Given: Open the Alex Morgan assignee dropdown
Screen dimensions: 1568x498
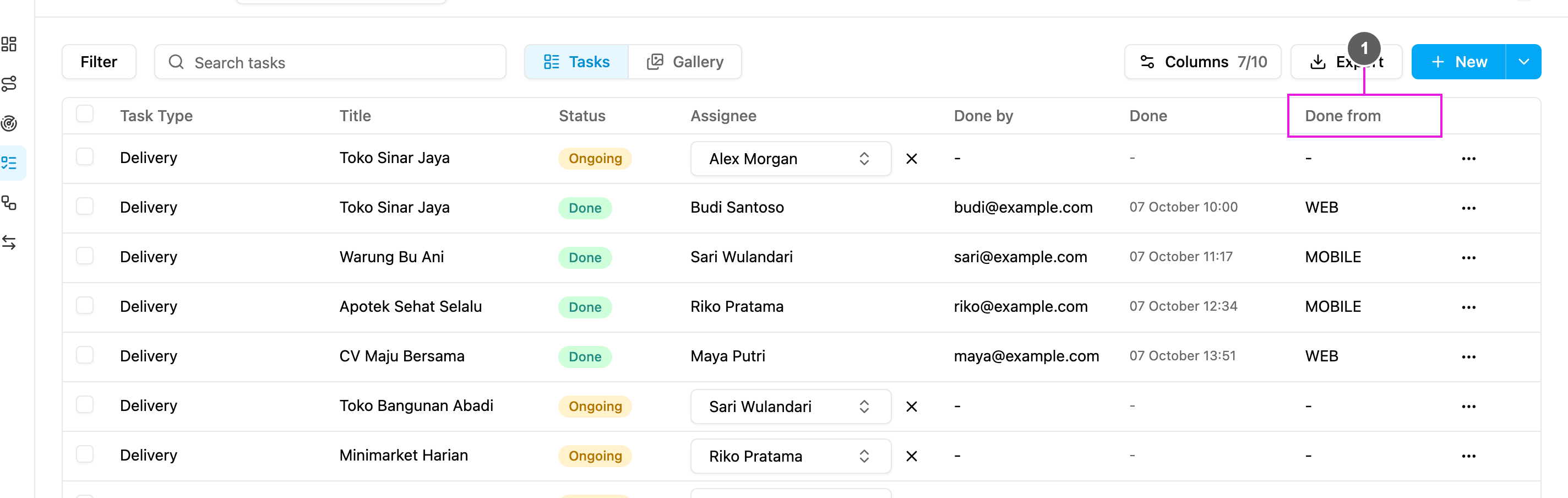Looking at the screenshot, I should 790,159.
